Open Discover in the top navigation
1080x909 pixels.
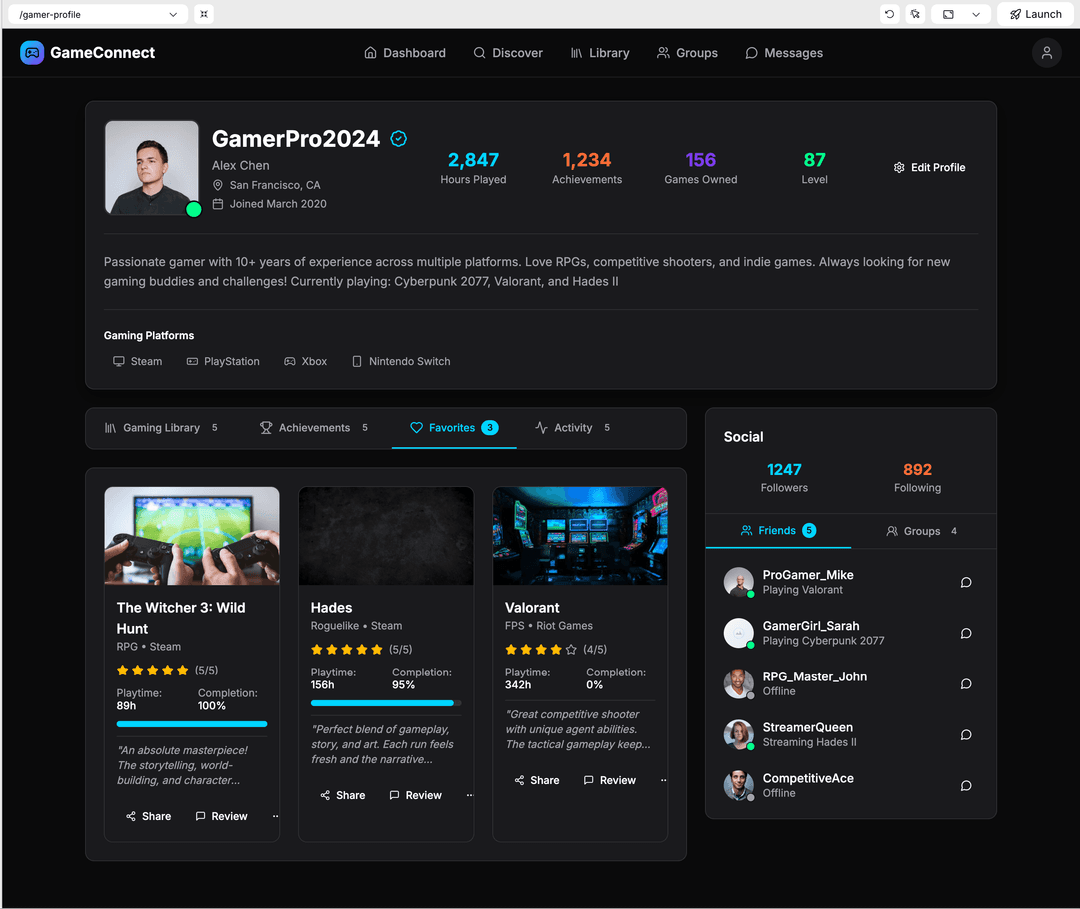508,53
